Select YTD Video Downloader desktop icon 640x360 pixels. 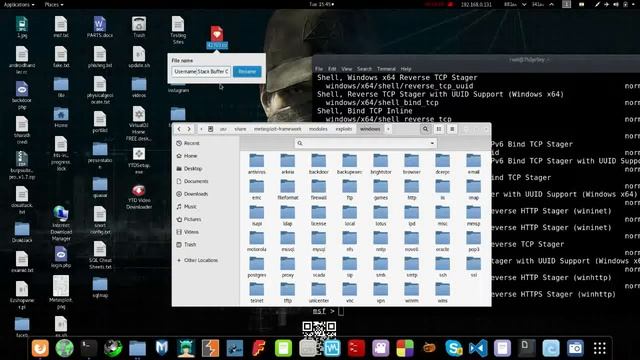point(139,197)
